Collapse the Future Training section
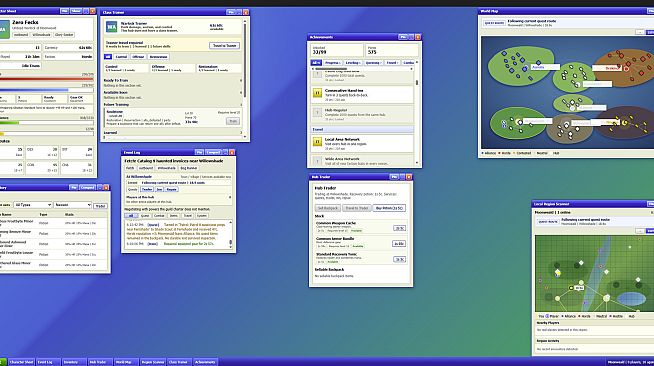Image resolution: width=654 pixels, height=366 pixels. 173,104
